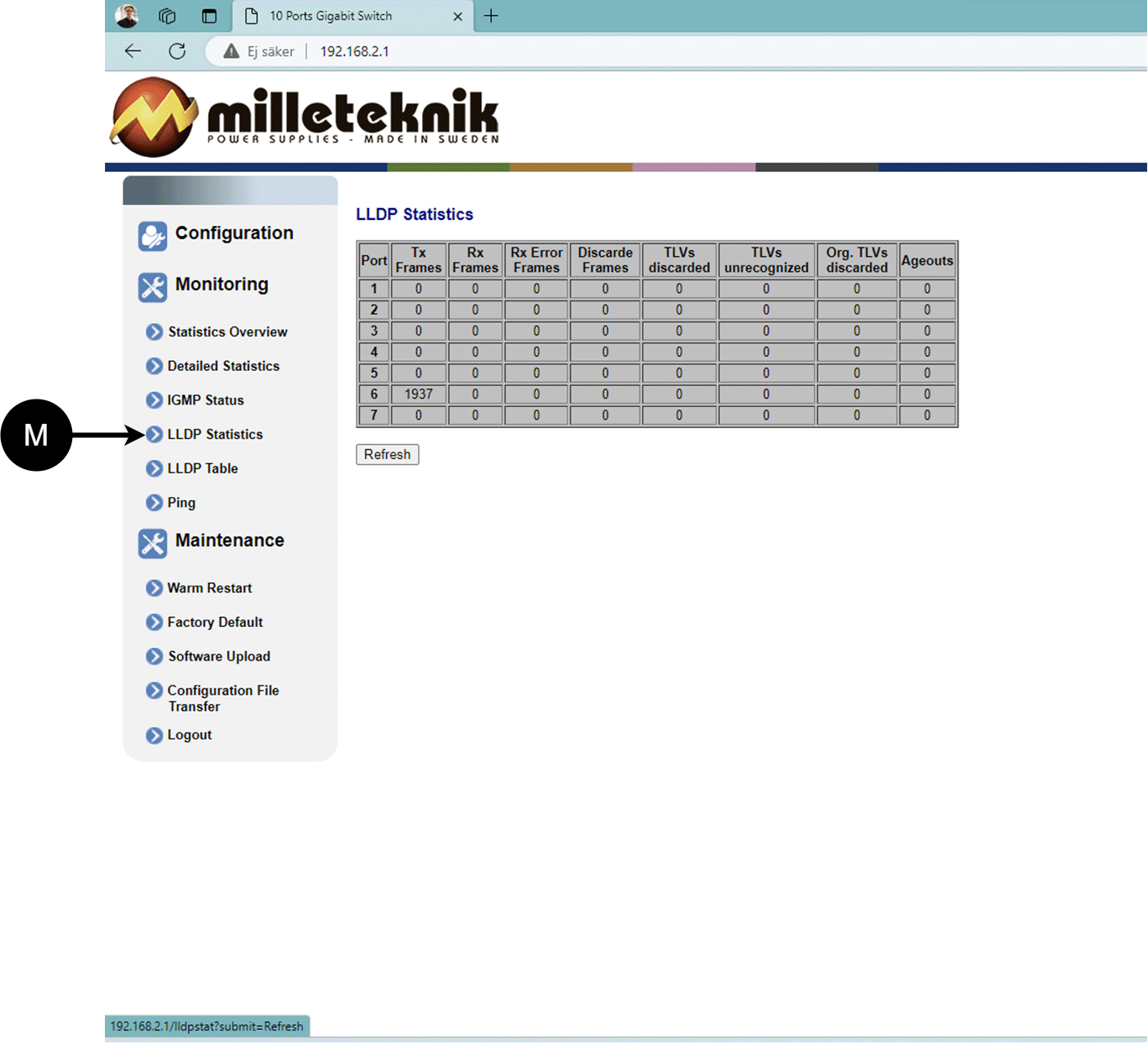This screenshot has height=1044, width=1148.
Task: Open the LLDP Table link
Action: [x=202, y=468]
